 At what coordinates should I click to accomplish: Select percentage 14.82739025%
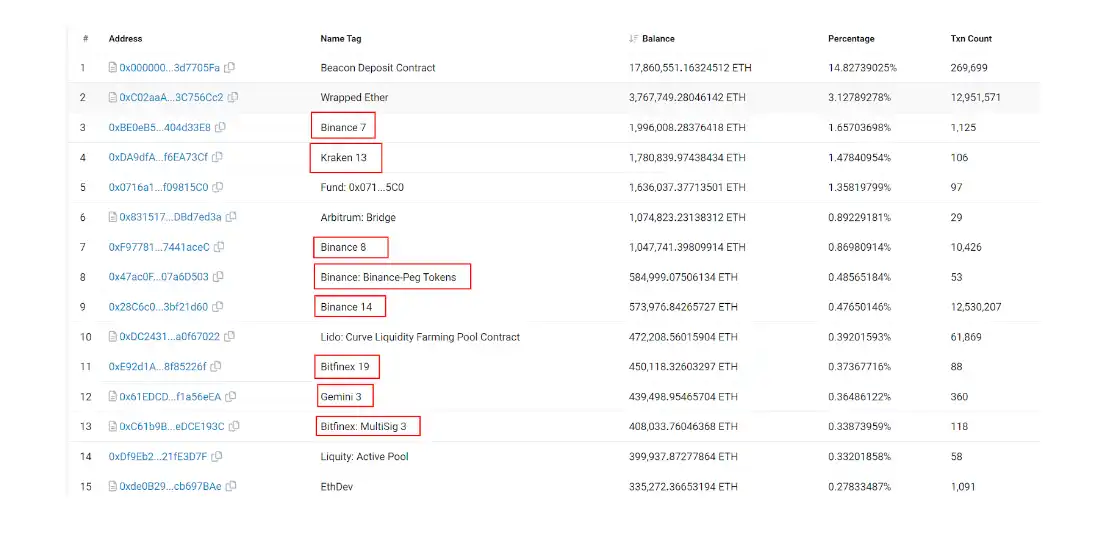point(862,68)
